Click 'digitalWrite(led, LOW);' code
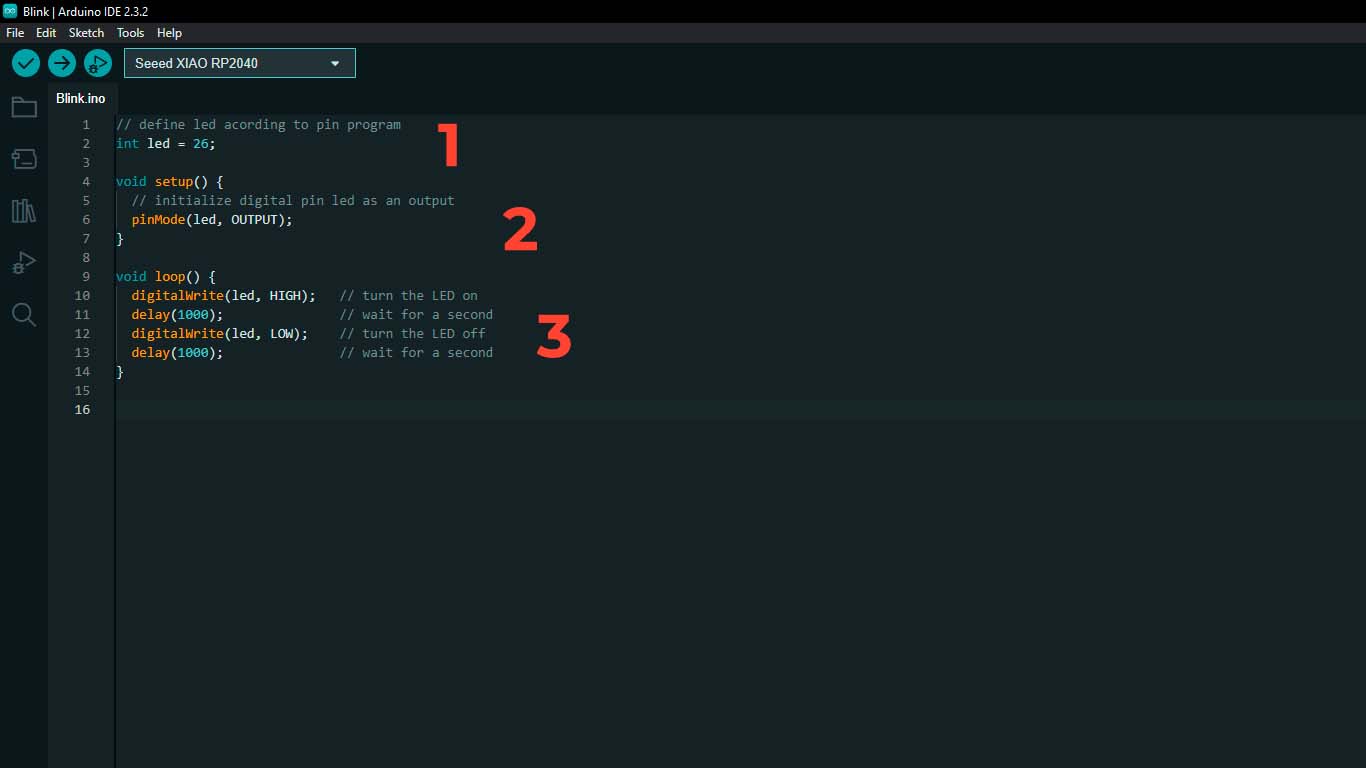 (x=220, y=333)
